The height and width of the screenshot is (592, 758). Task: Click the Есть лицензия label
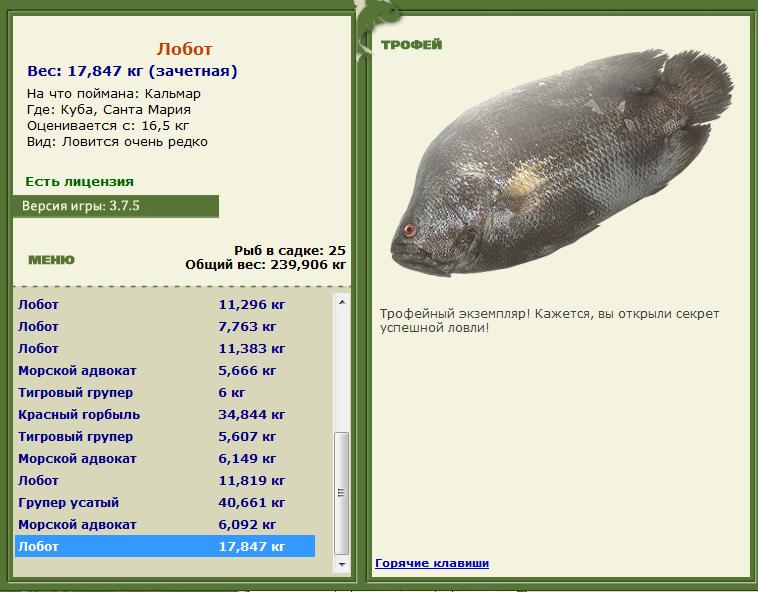click(x=80, y=182)
